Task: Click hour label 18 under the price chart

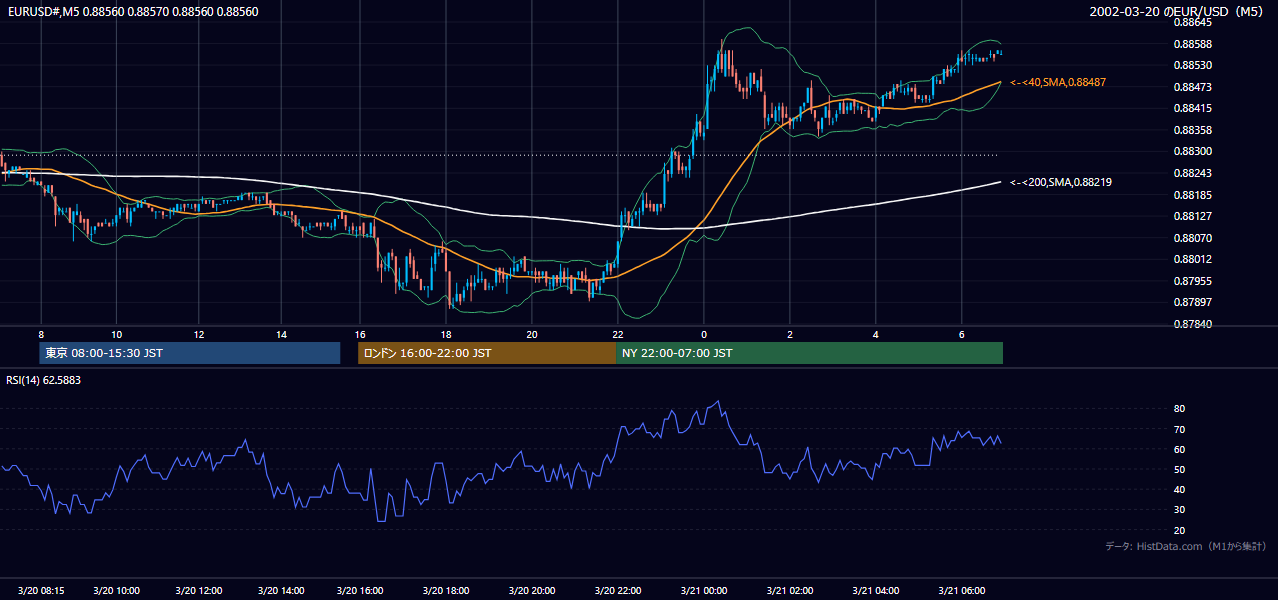Action: point(446,334)
